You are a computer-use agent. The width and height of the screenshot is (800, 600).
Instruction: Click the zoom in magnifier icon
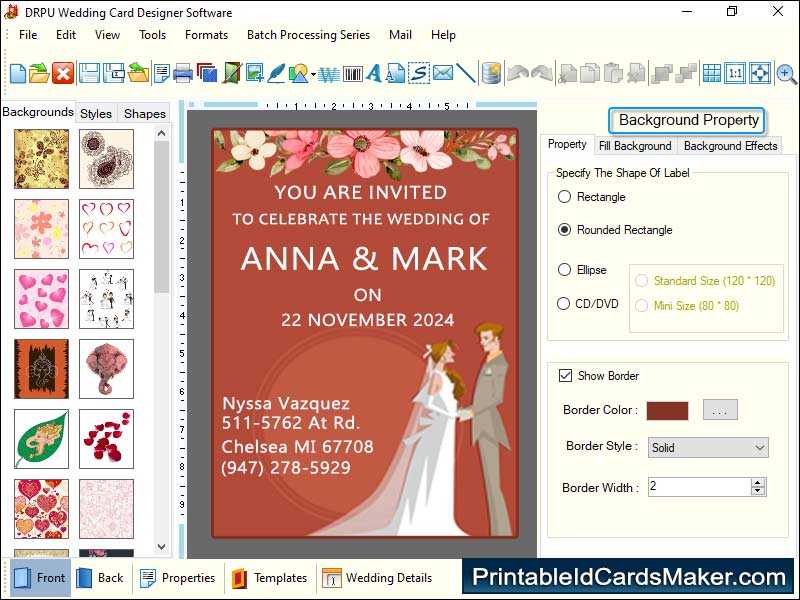pos(786,73)
